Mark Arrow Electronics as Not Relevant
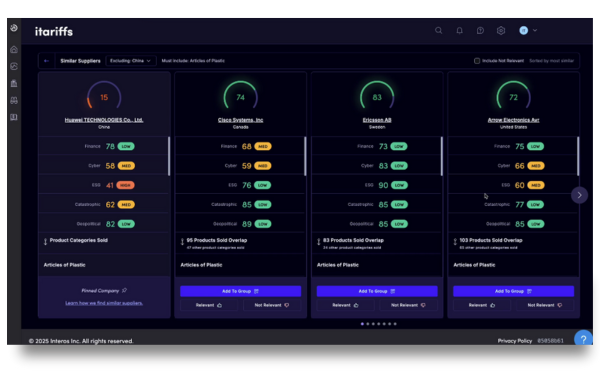This screenshot has width=600, height=375. pos(545,305)
